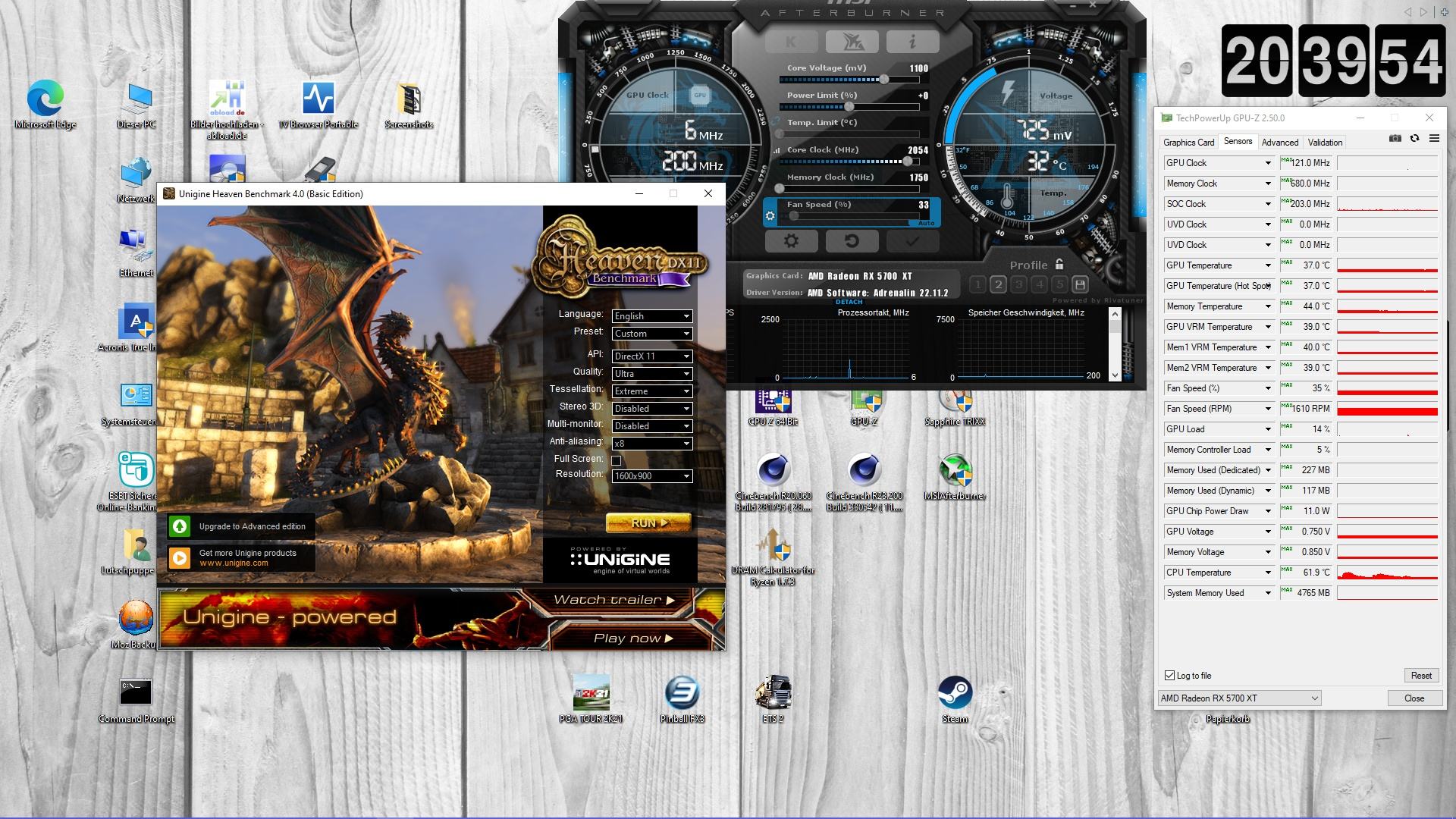Open the GPU-Z hamburger menu
Image resolution: width=1456 pixels, height=819 pixels.
(1434, 139)
